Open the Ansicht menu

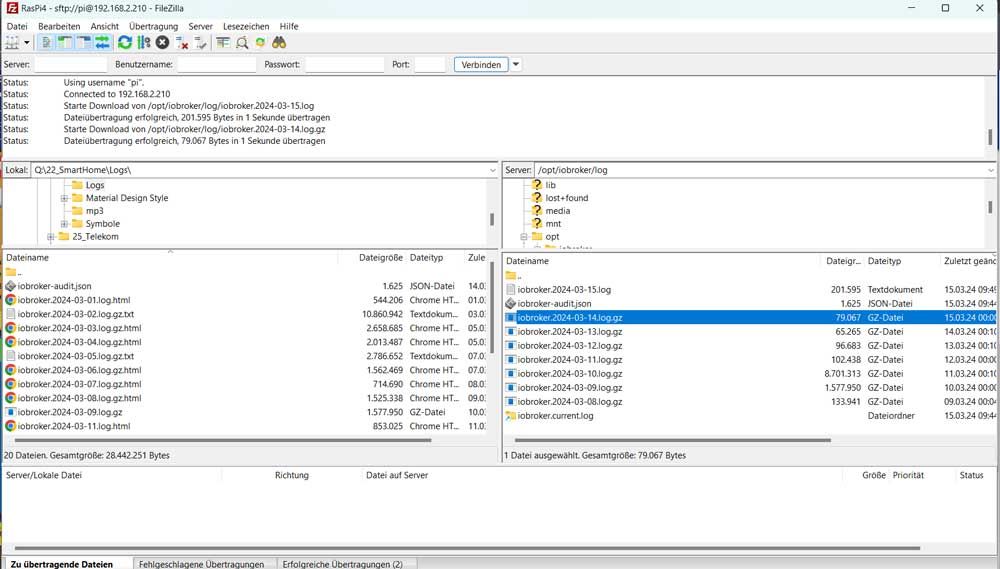105,26
